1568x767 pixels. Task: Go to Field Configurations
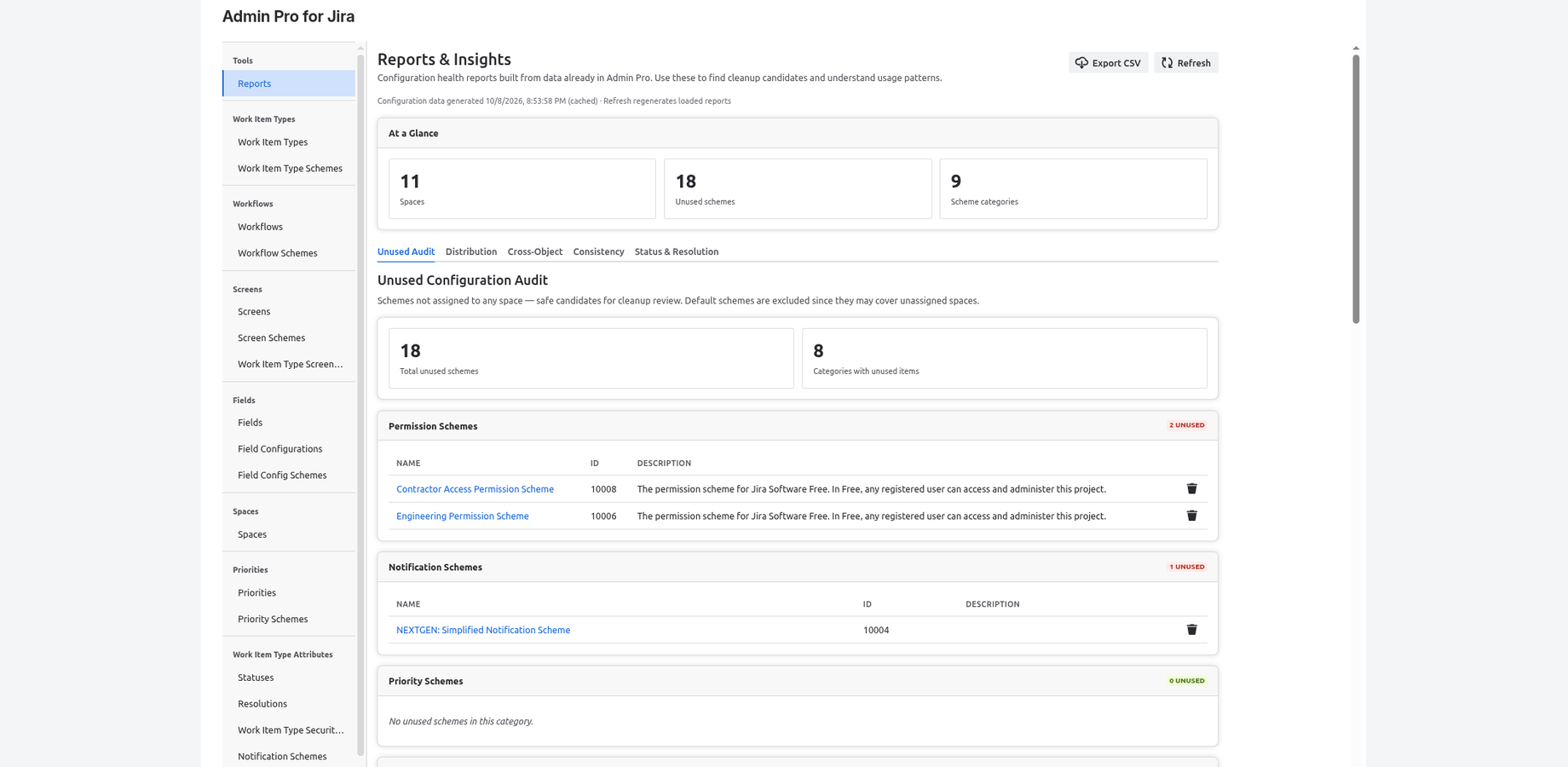(290, 449)
